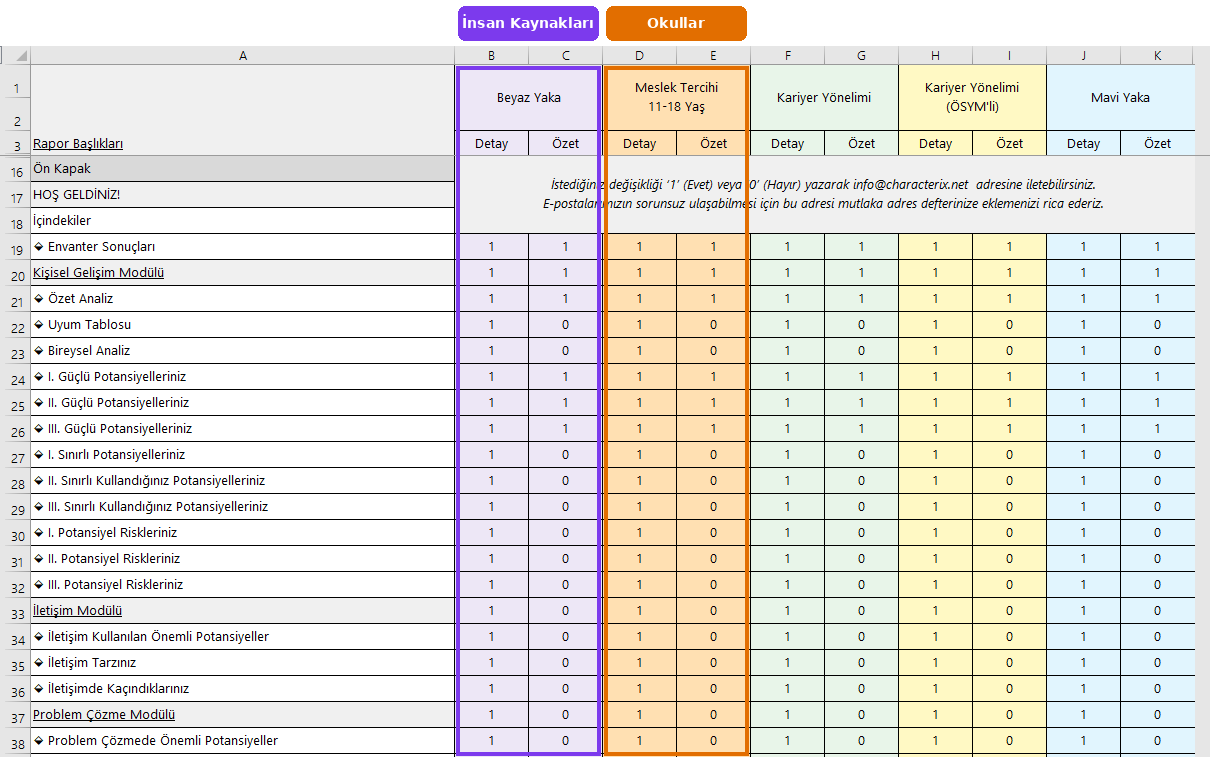The image size is (1210, 757).
Task: Select row 38 header
Action: point(16,741)
